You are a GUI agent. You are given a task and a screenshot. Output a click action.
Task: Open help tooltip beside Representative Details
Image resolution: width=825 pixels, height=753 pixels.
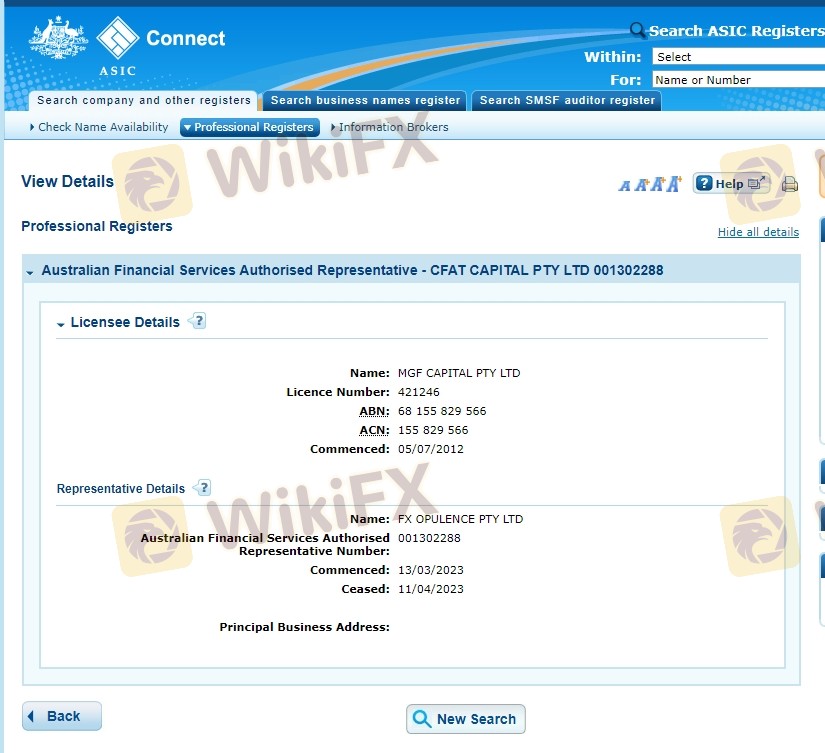tap(203, 488)
